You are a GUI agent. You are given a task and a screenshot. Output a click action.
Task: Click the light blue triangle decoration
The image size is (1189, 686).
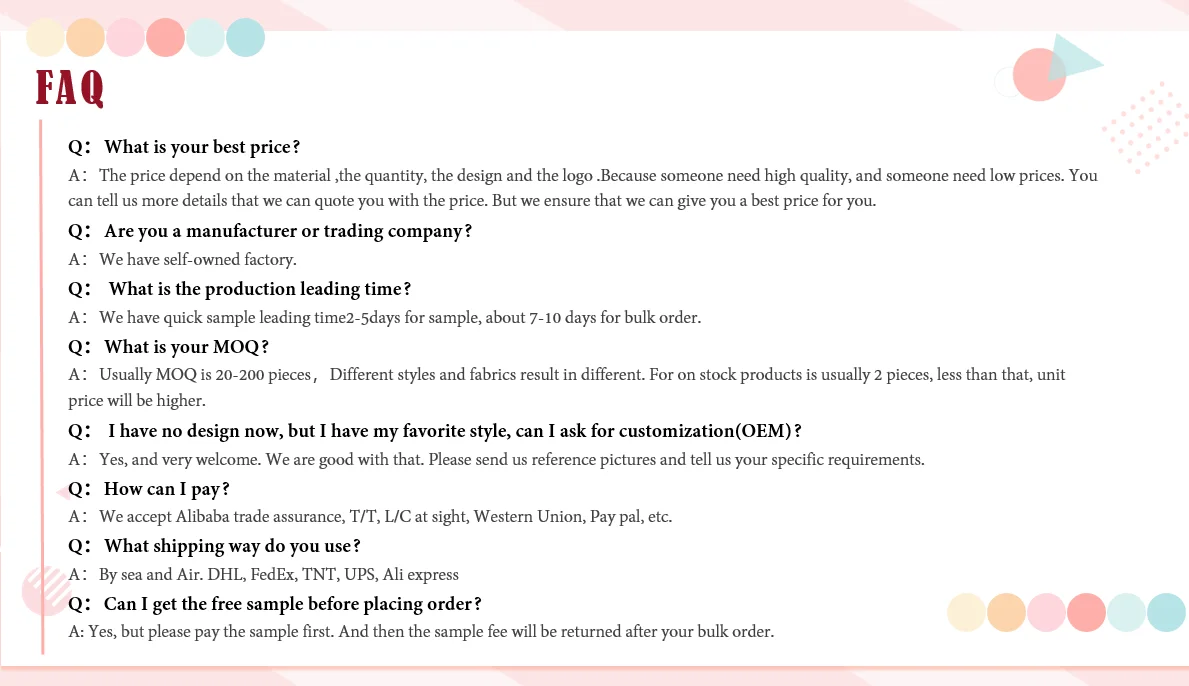pyautogui.click(x=1071, y=58)
